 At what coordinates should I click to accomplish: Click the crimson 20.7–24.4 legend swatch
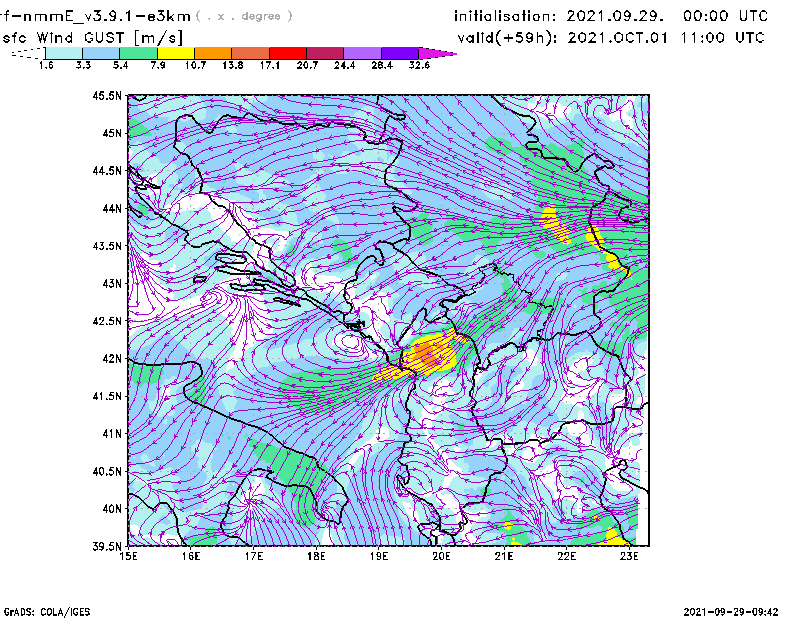point(324,53)
